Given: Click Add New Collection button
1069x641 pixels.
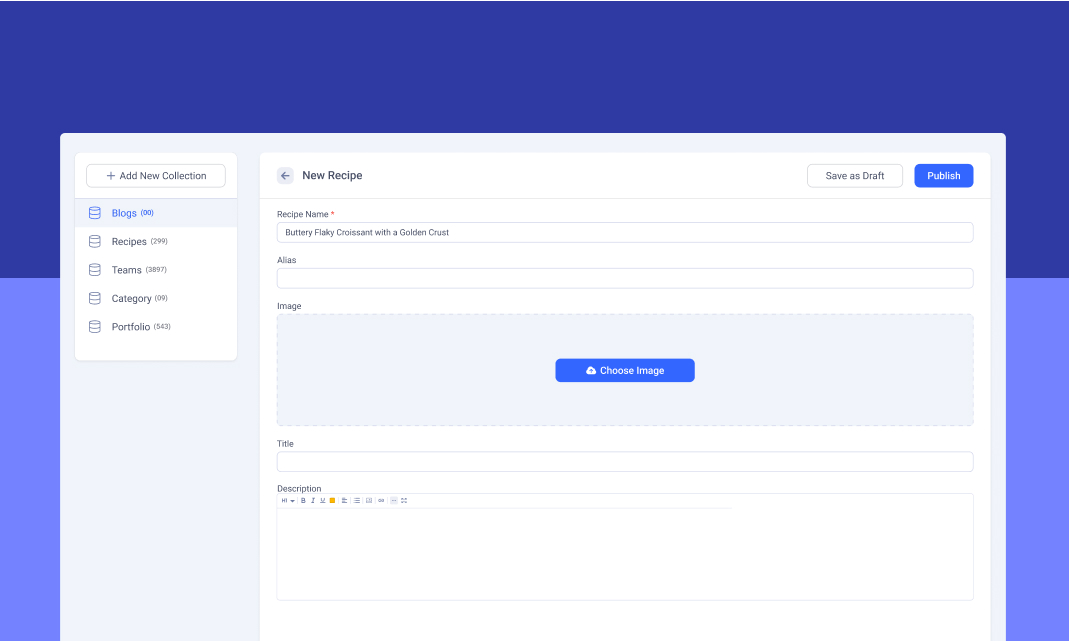Looking at the screenshot, I should click(x=156, y=176).
